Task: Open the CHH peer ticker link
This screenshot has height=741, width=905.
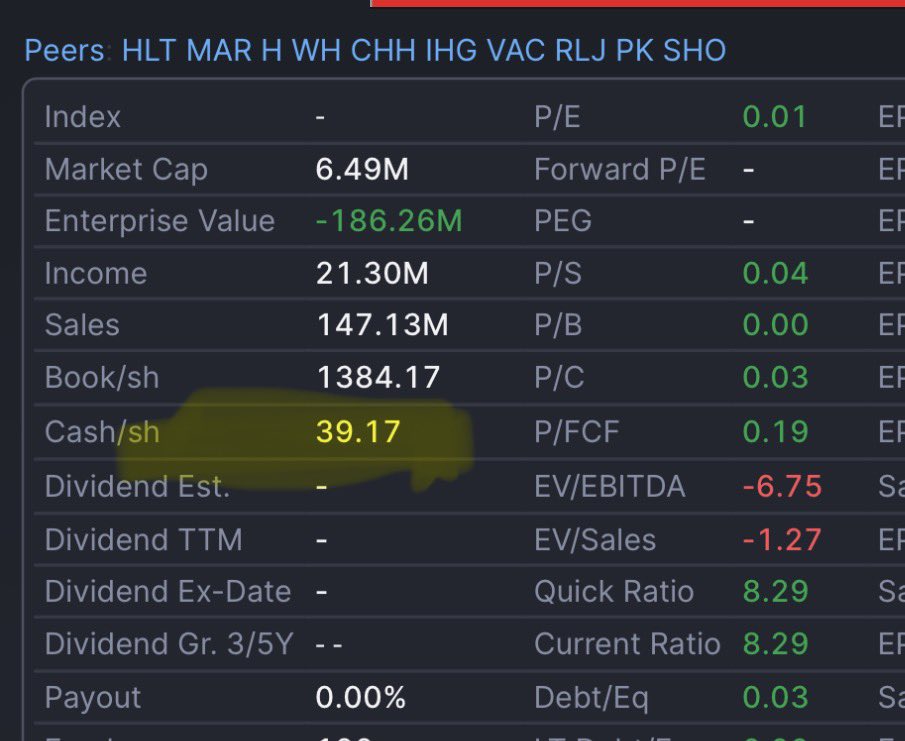Action: coord(383,50)
